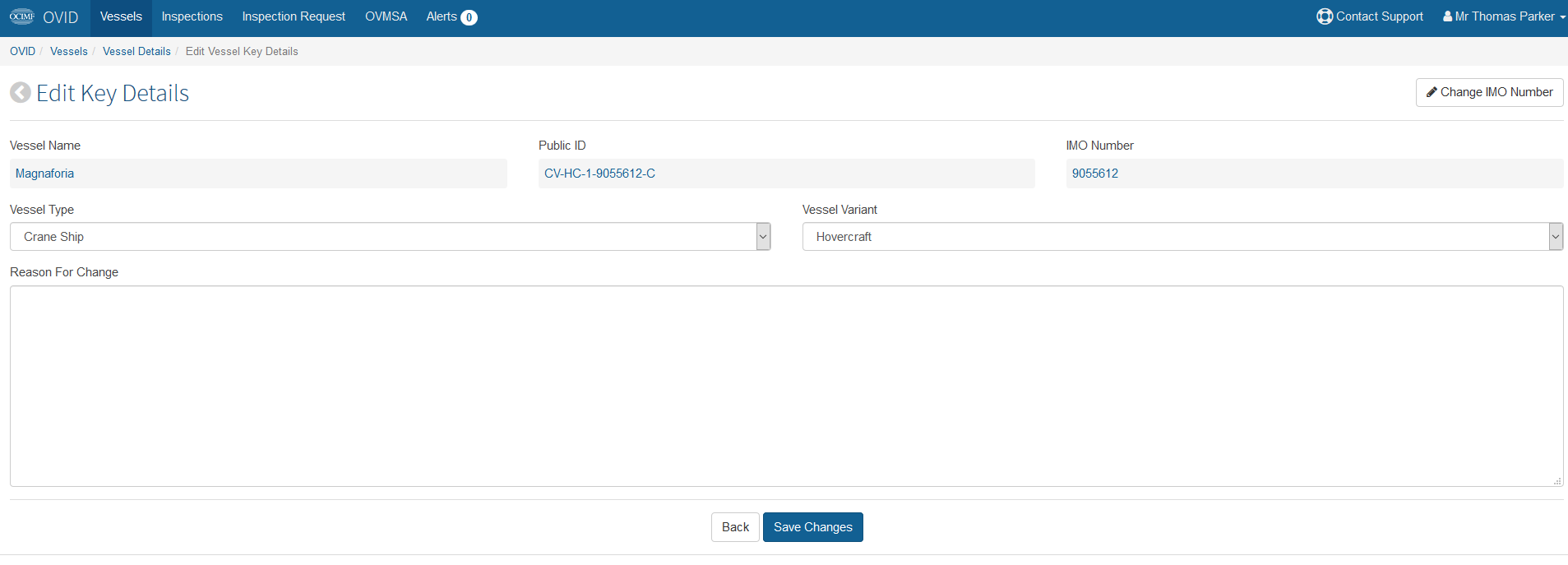Image resolution: width=1568 pixels, height=565 pixels.
Task: Click the Save Changes button
Action: 812,527
